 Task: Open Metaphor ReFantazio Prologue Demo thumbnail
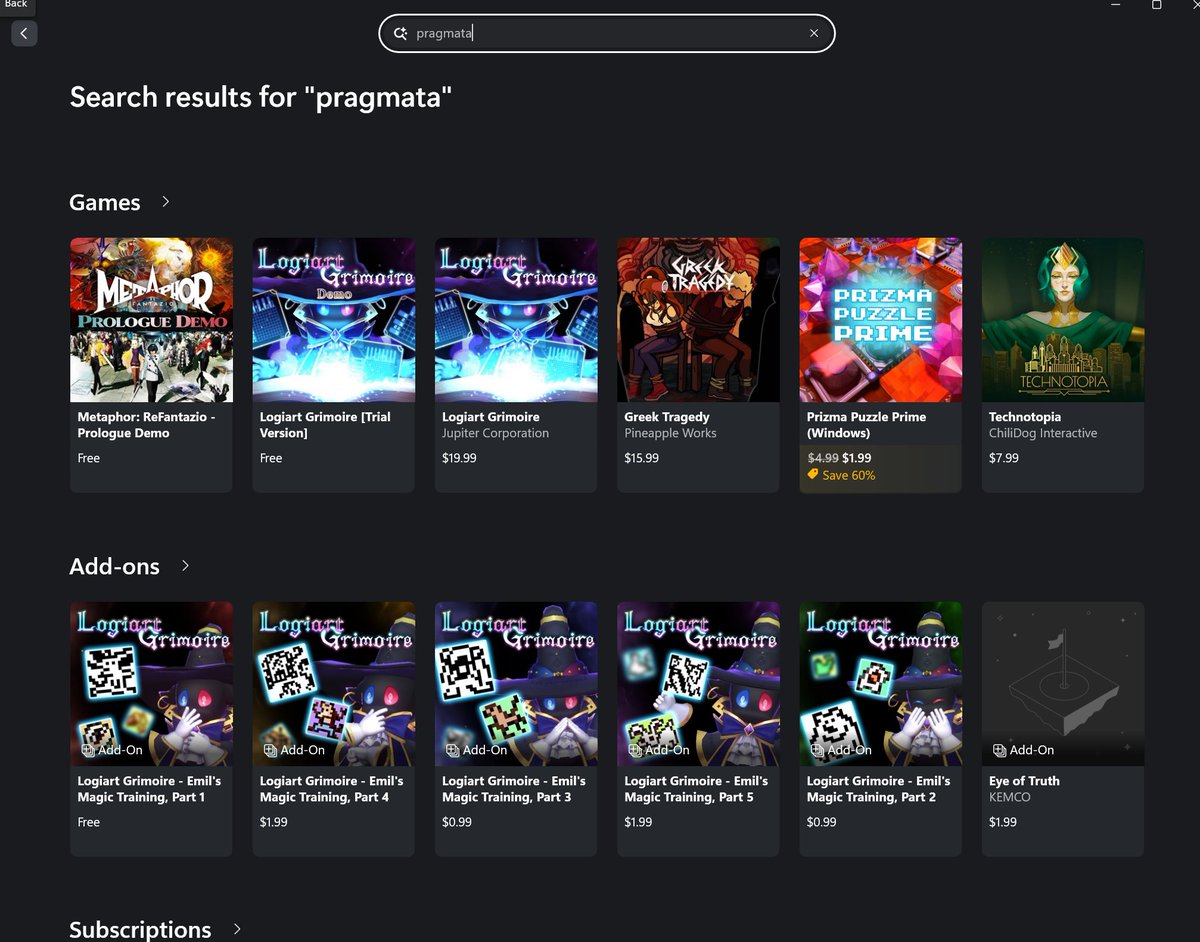[x=151, y=320]
